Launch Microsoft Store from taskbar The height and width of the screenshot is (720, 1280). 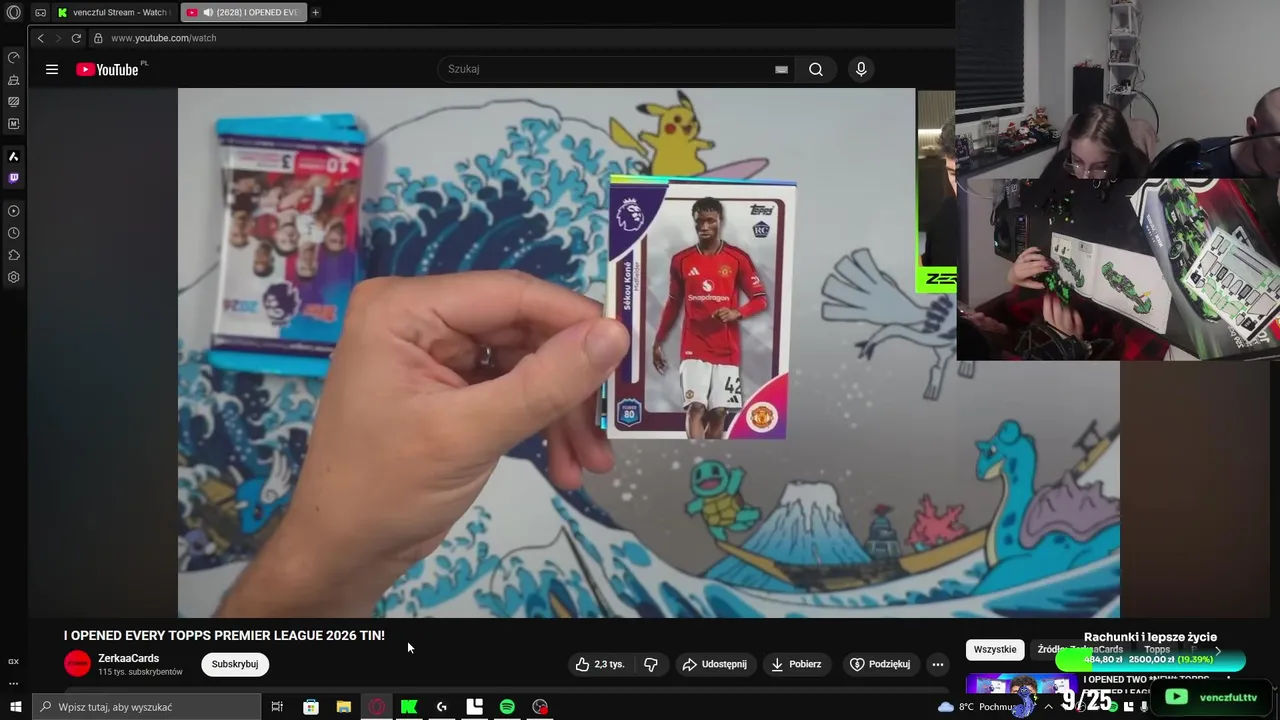tap(311, 707)
